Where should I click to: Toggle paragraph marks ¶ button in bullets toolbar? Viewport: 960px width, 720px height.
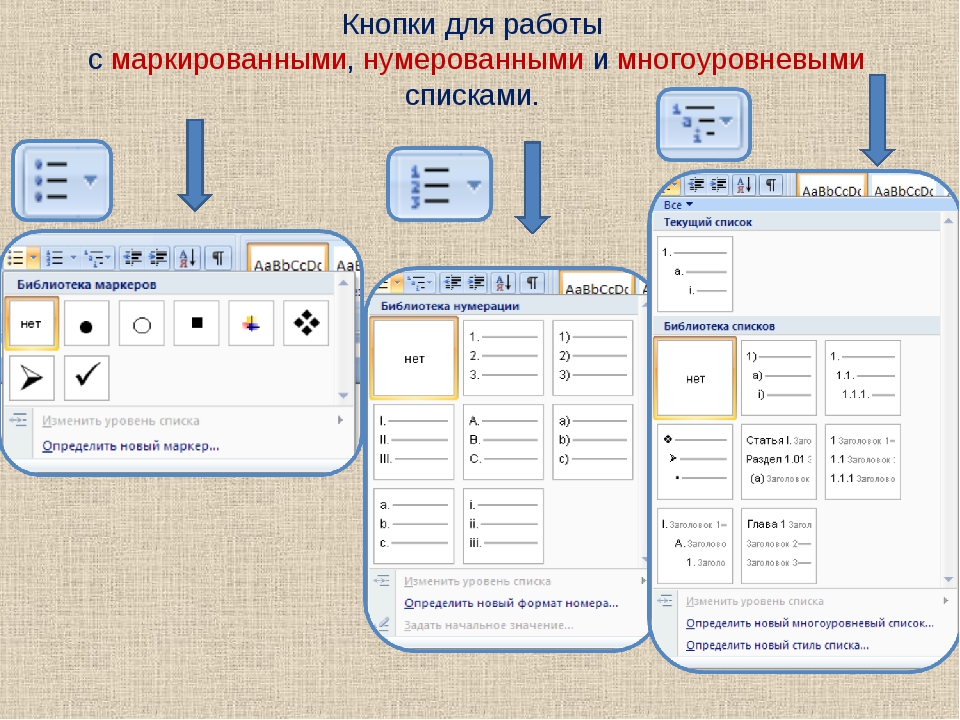pyautogui.click(x=218, y=258)
